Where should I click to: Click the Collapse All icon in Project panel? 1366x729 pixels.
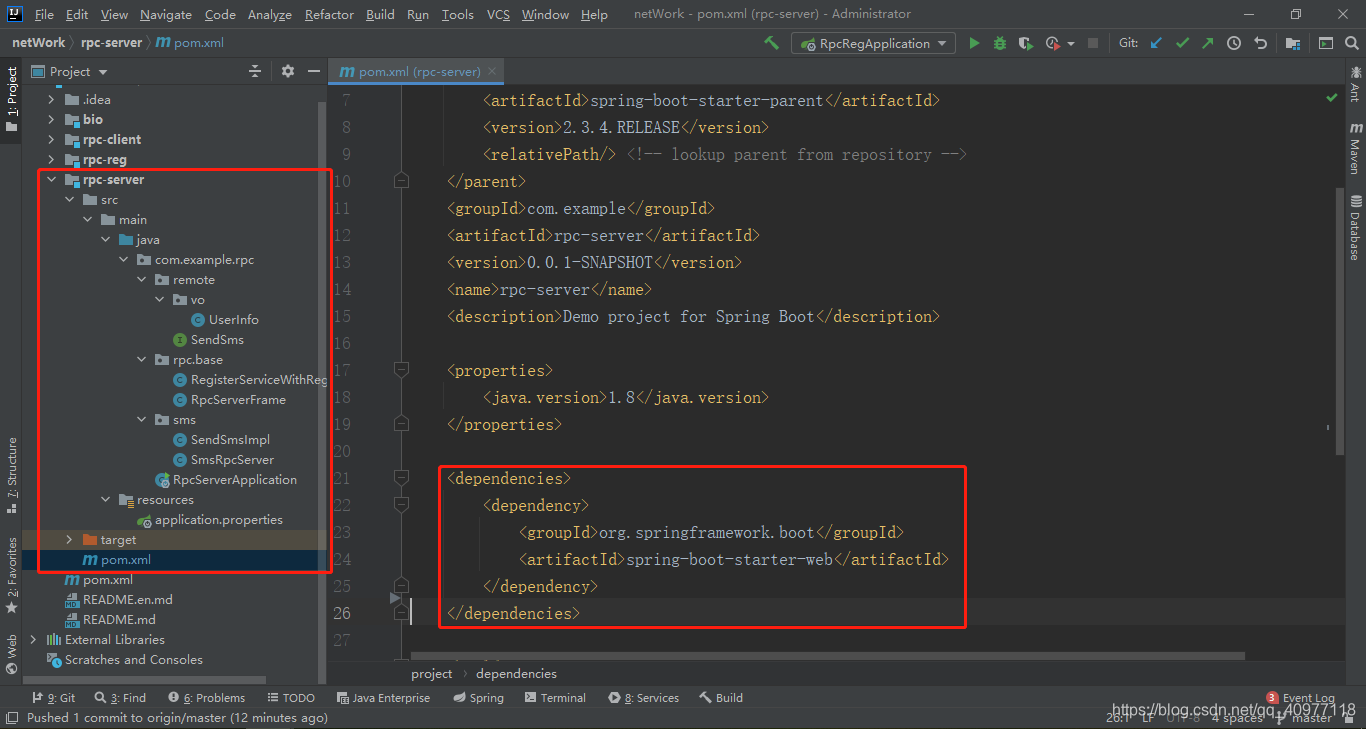coord(255,71)
